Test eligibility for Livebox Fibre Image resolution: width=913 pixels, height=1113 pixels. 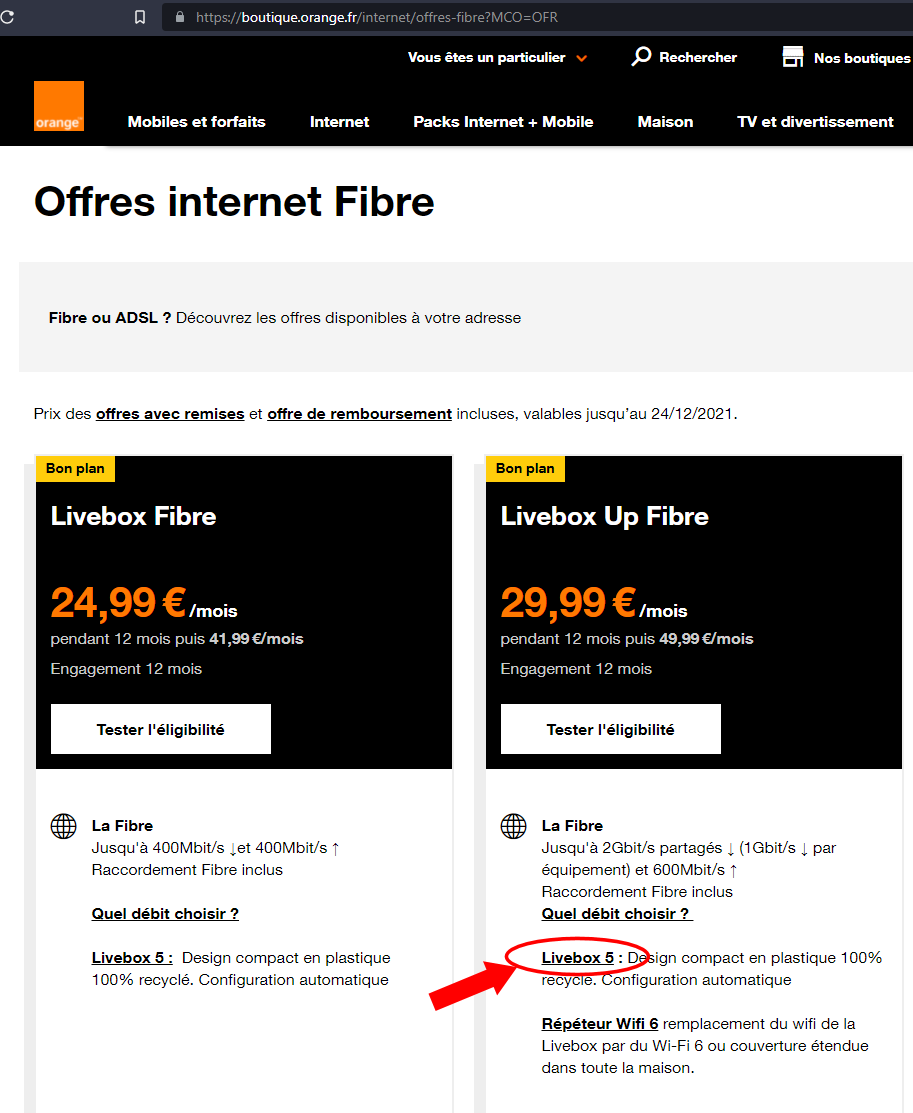(x=161, y=729)
